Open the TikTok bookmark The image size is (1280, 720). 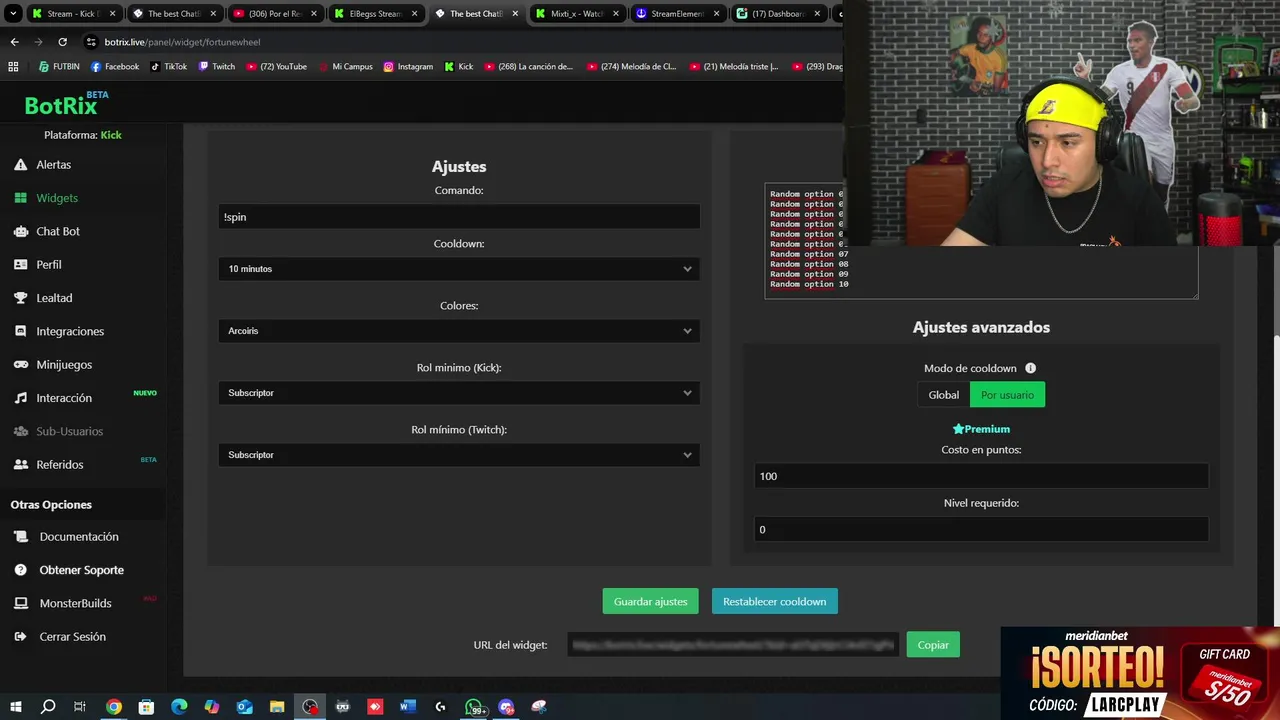[169, 67]
